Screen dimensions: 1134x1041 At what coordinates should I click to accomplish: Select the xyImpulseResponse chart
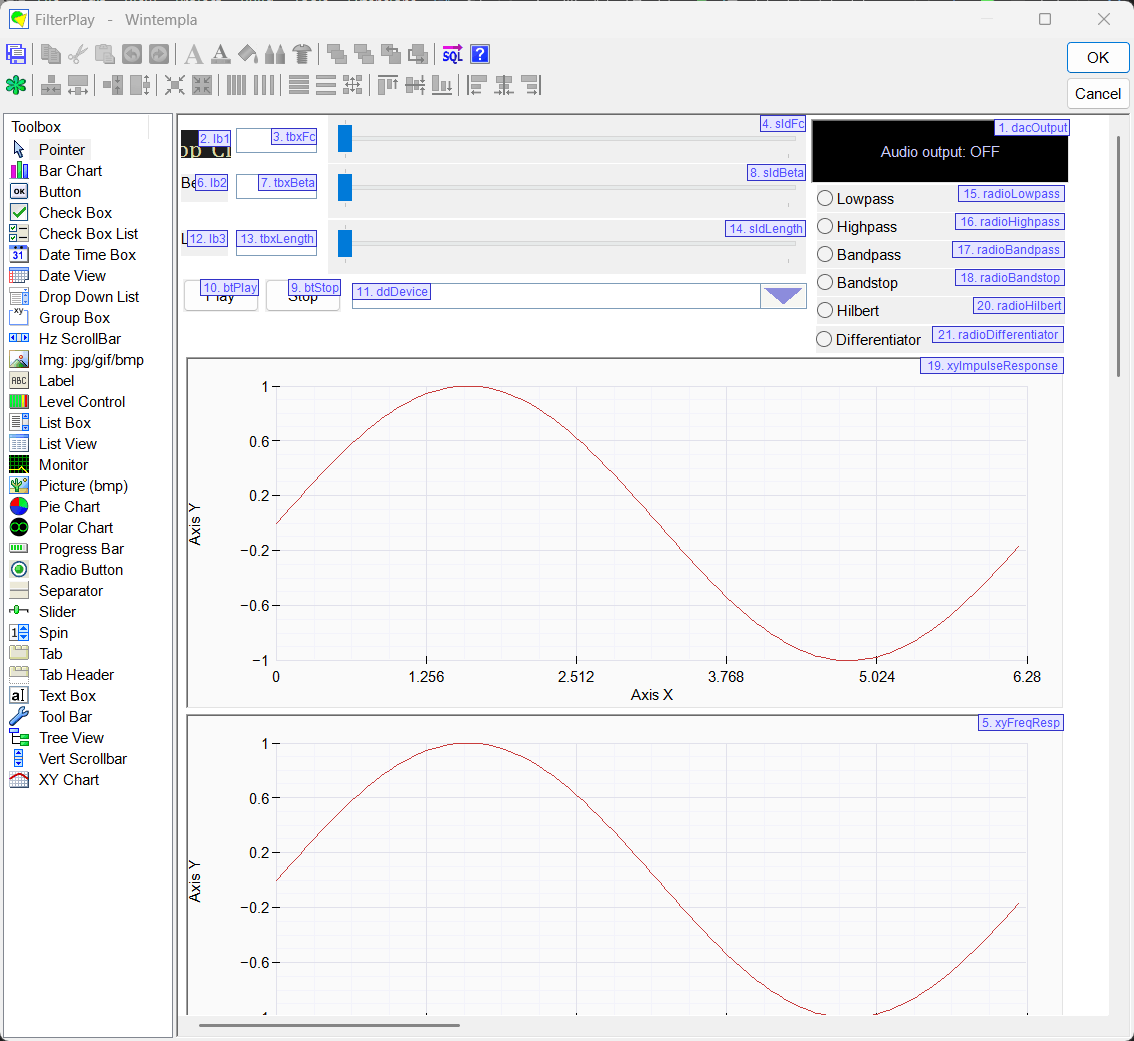click(625, 532)
